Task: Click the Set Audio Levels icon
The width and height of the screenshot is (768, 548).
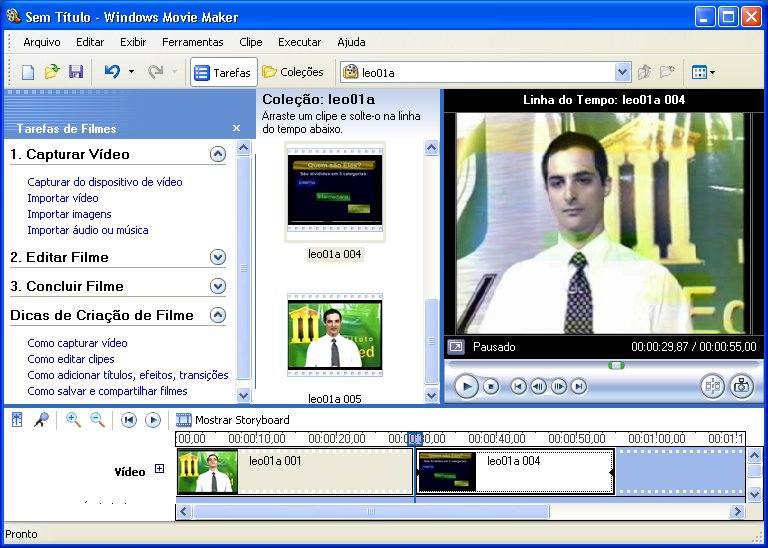Action: 17,420
